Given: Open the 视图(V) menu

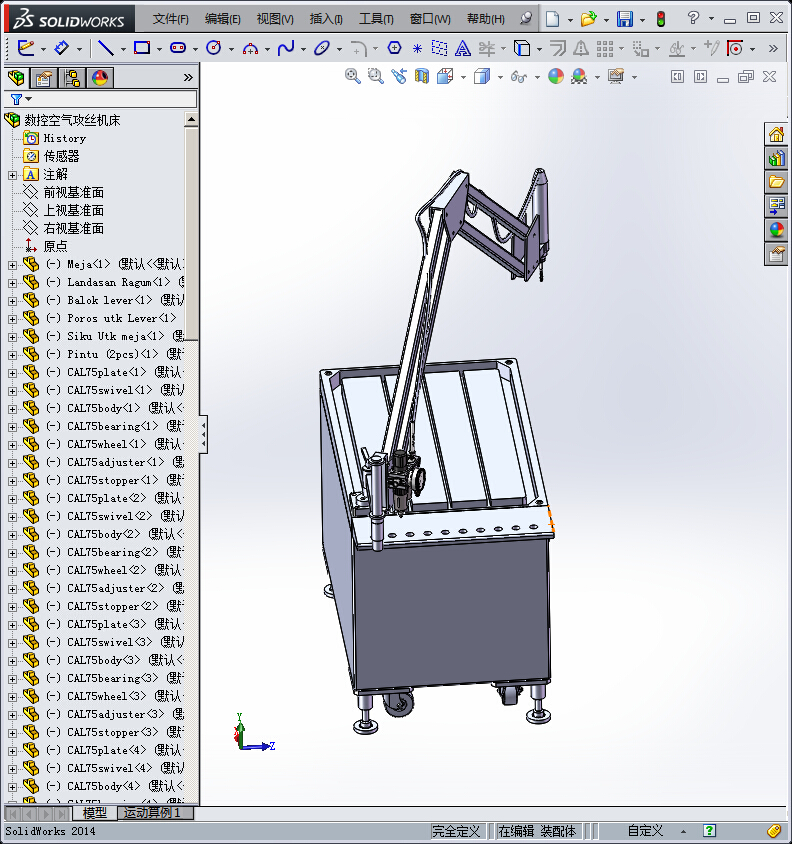Looking at the screenshot, I should coord(275,19).
